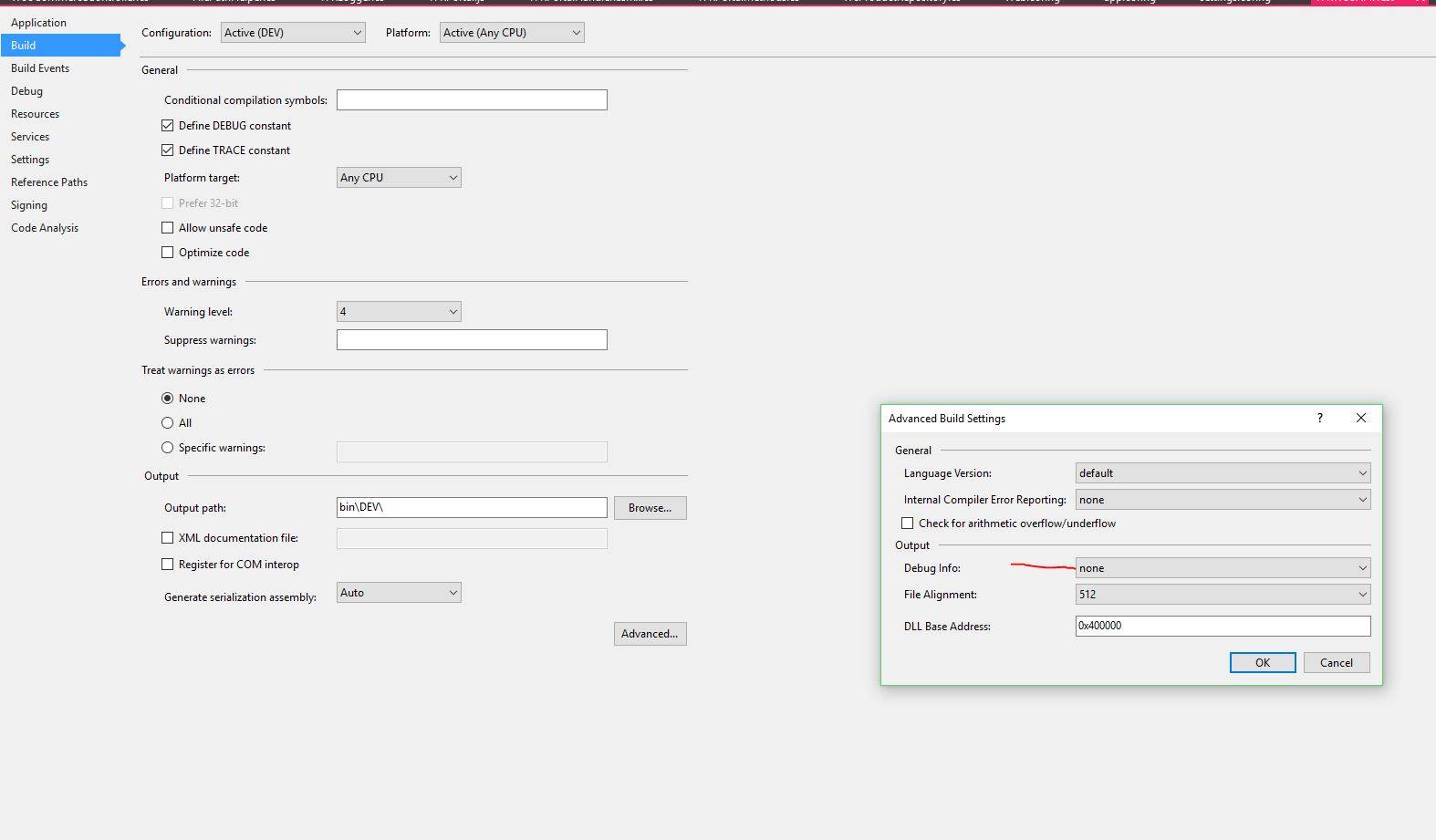Open the Build Events page
The width and height of the screenshot is (1436, 840).
point(40,68)
